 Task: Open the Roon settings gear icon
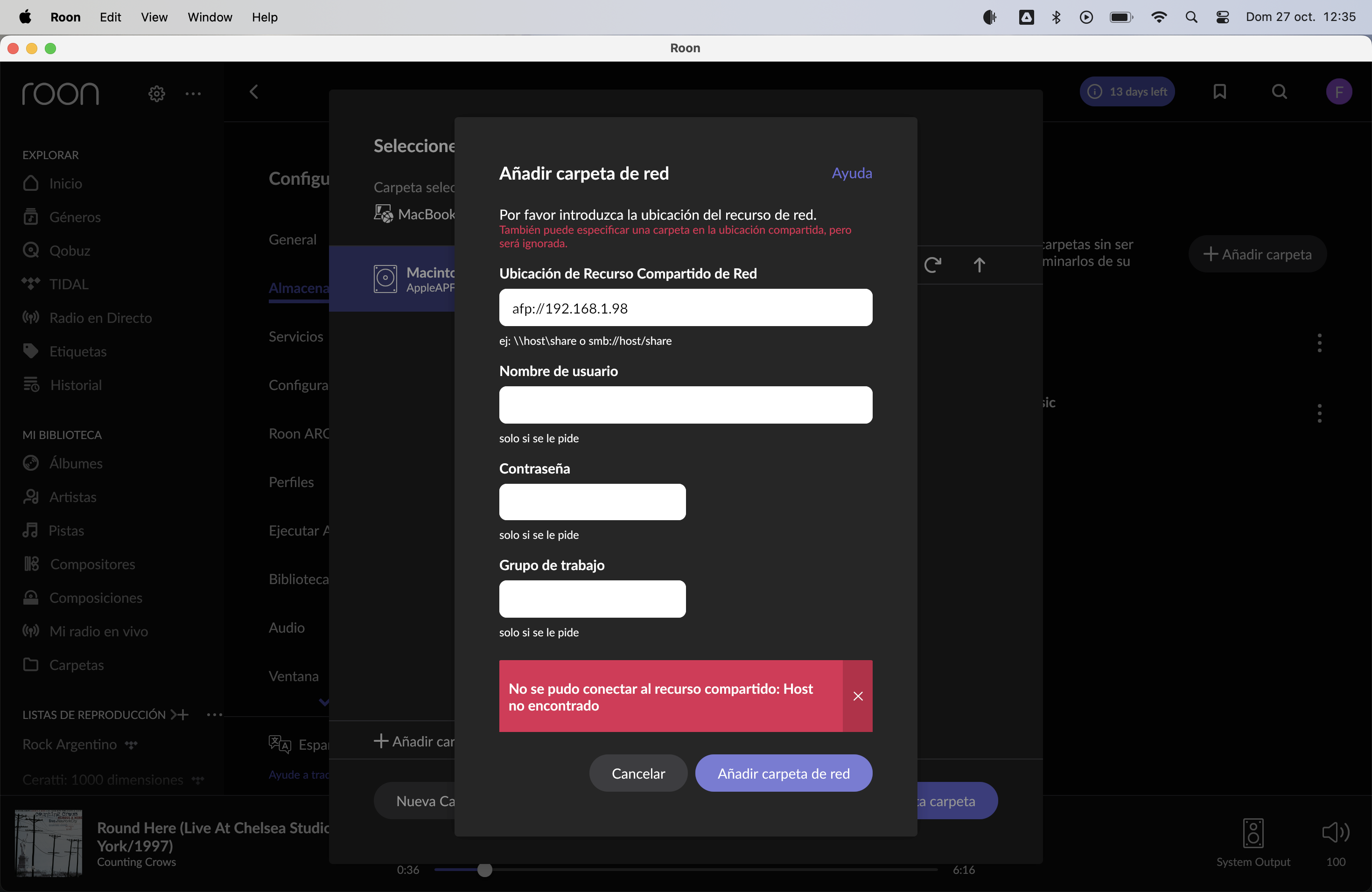(156, 93)
